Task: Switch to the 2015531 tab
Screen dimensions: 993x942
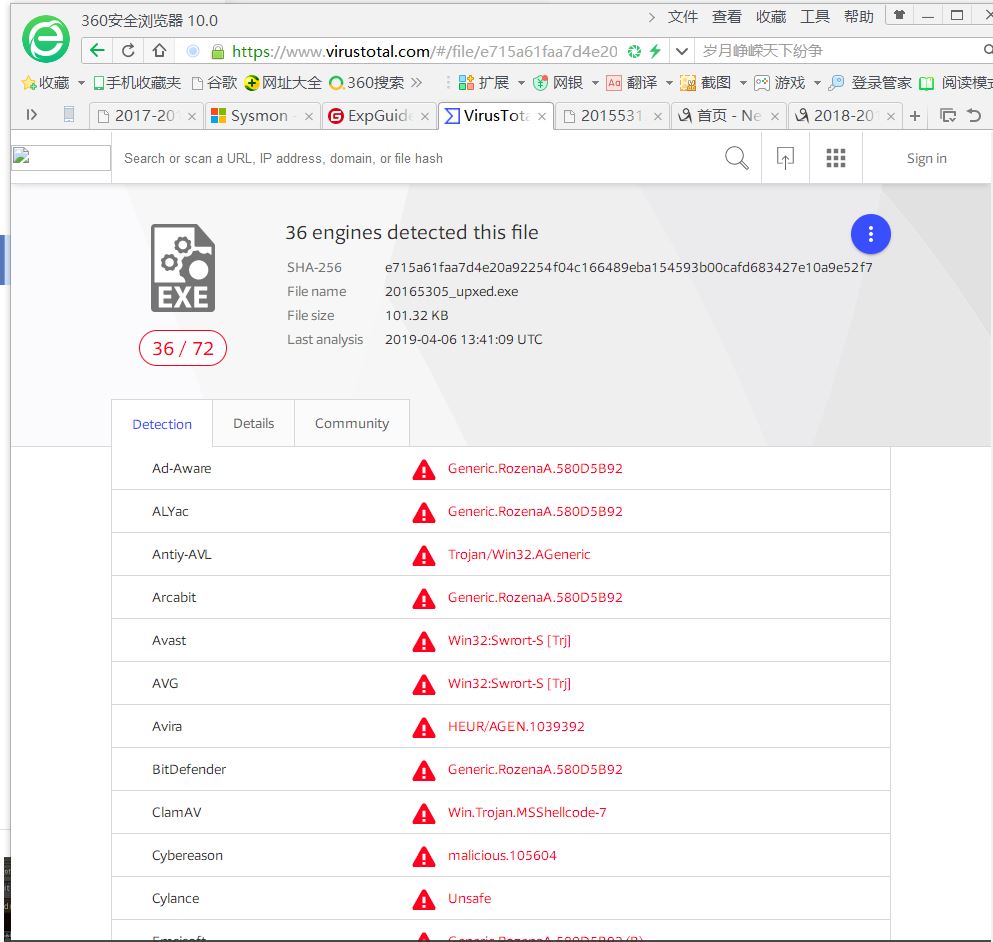Action: [x=612, y=116]
